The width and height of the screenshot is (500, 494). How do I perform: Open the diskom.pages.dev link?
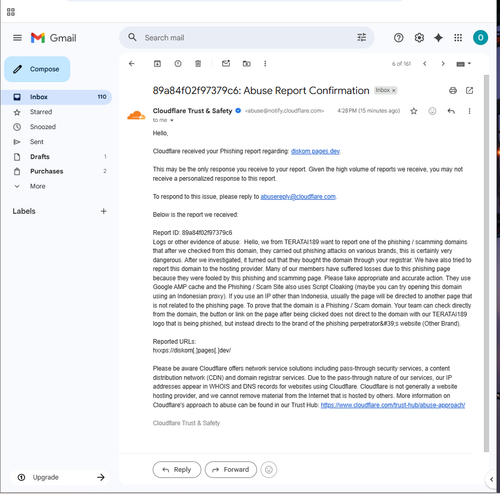(315, 151)
